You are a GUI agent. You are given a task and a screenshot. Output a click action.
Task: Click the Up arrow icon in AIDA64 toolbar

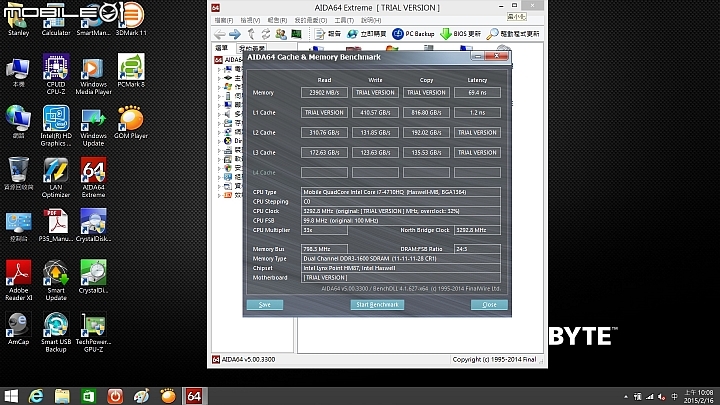pyautogui.click(x=251, y=34)
